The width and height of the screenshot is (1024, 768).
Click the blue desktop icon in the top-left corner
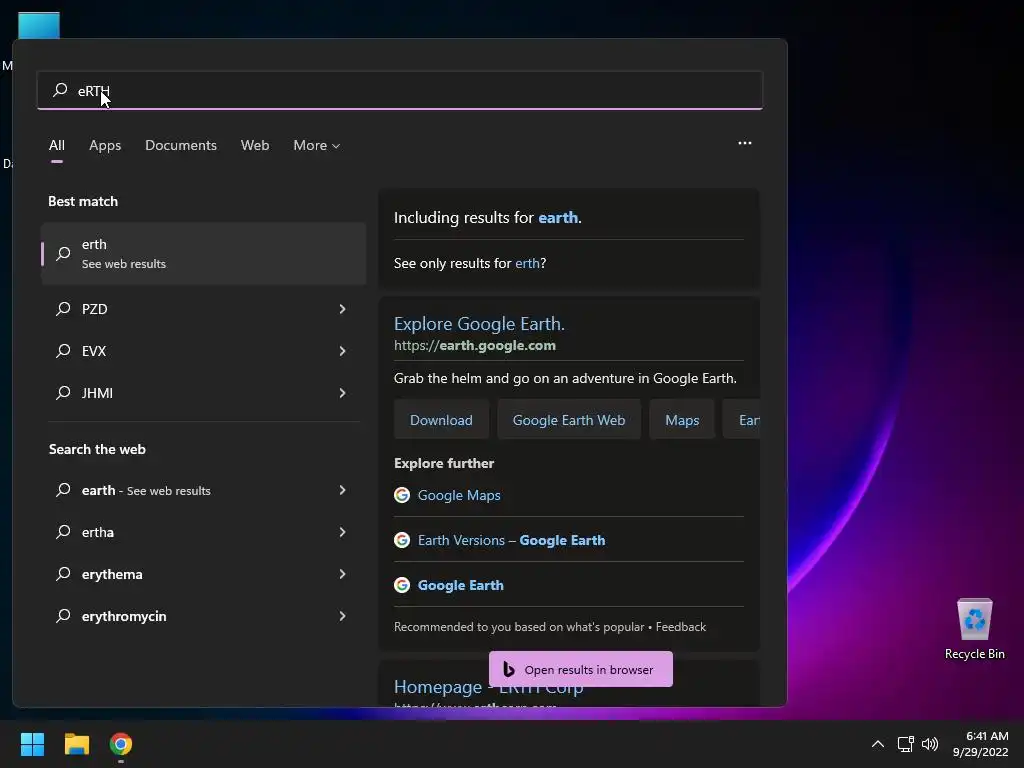[x=39, y=25]
